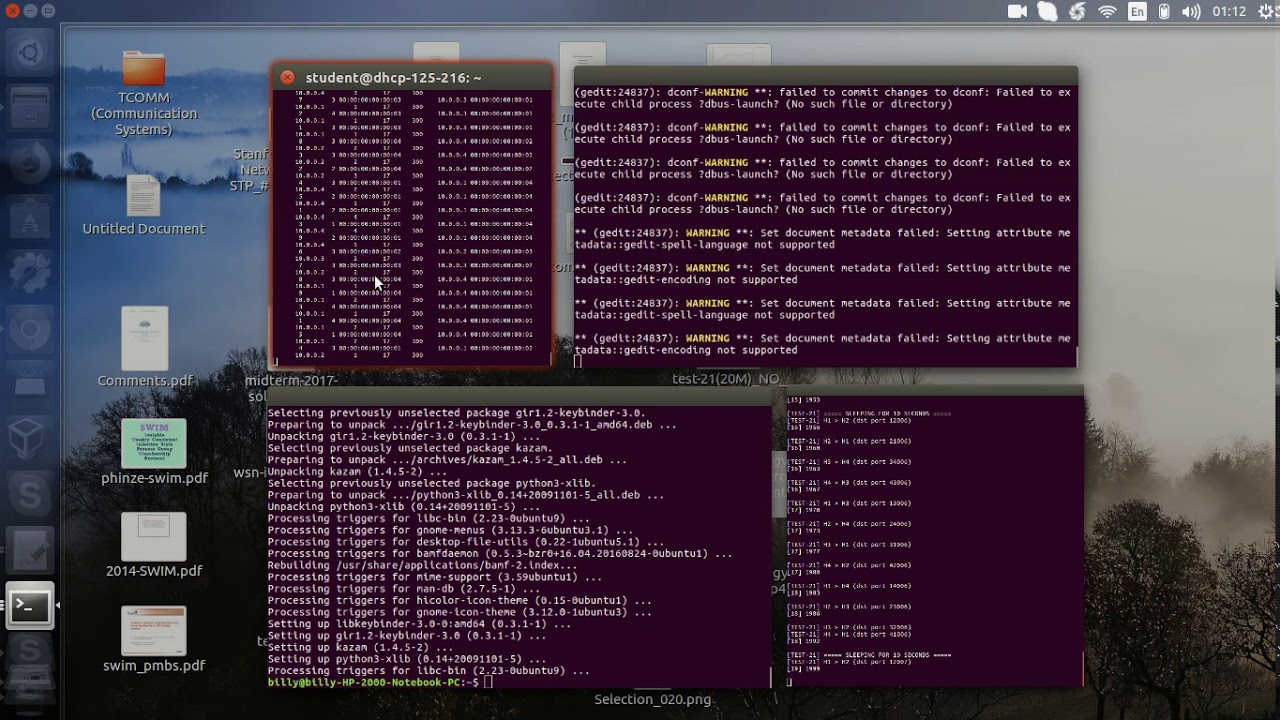Select the Comments.pdf desktop file
1280x720 pixels.
[145, 347]
